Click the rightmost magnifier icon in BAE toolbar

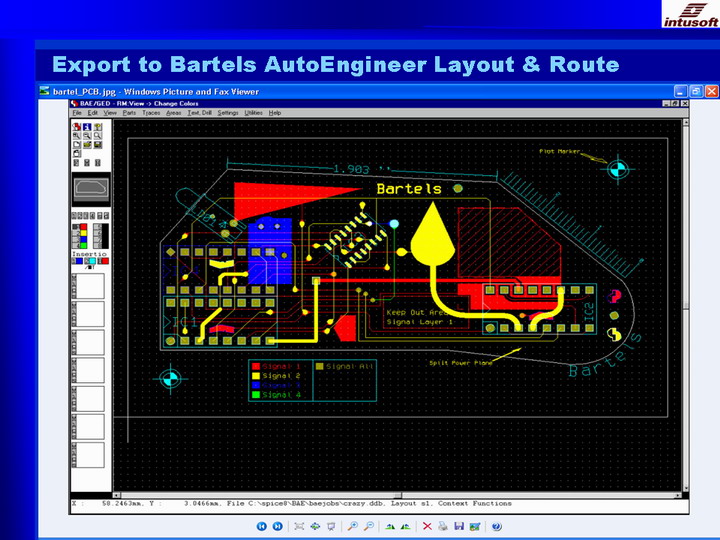97,135
